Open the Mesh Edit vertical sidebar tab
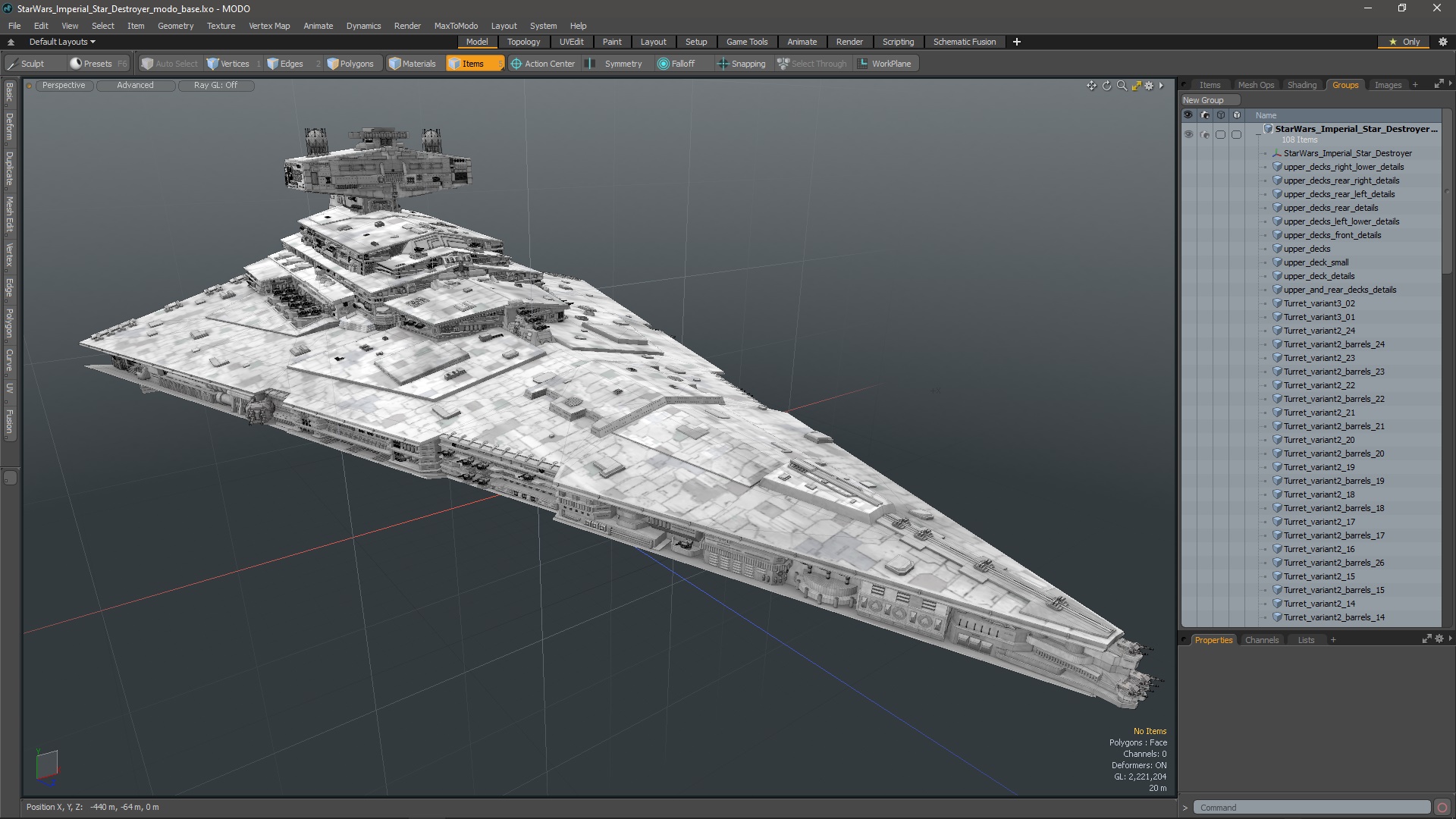Image resolution: width=1456 pixels, height=819 pixels. click(x=9, y=215)
